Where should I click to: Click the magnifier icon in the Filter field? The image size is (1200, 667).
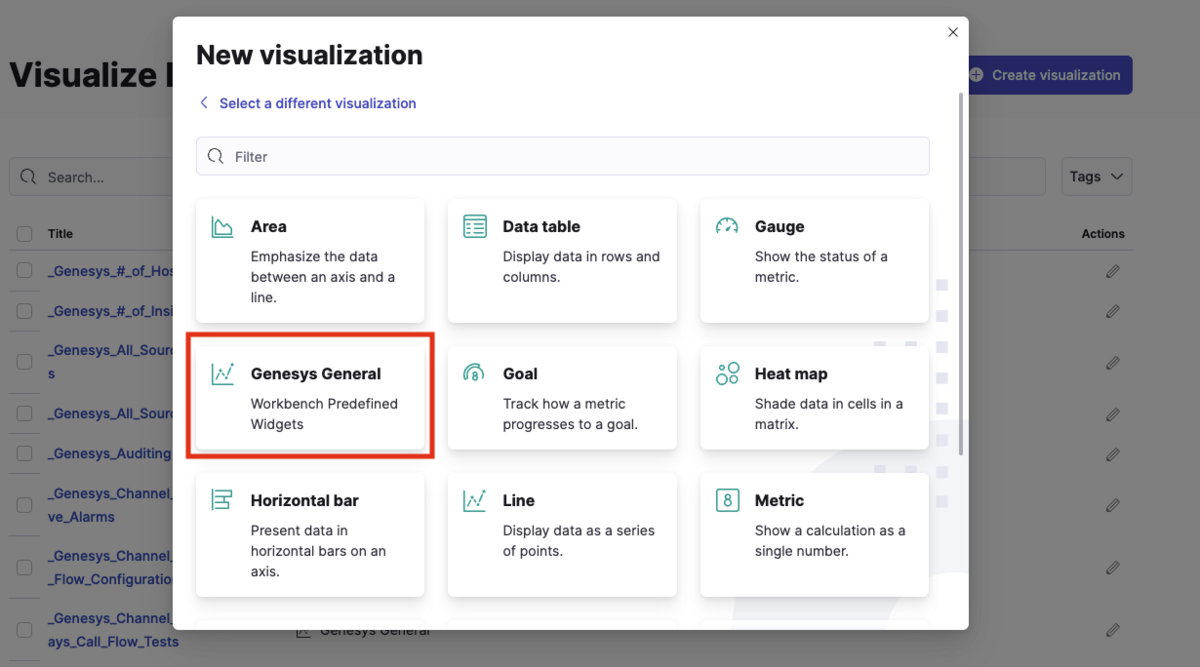215,156
